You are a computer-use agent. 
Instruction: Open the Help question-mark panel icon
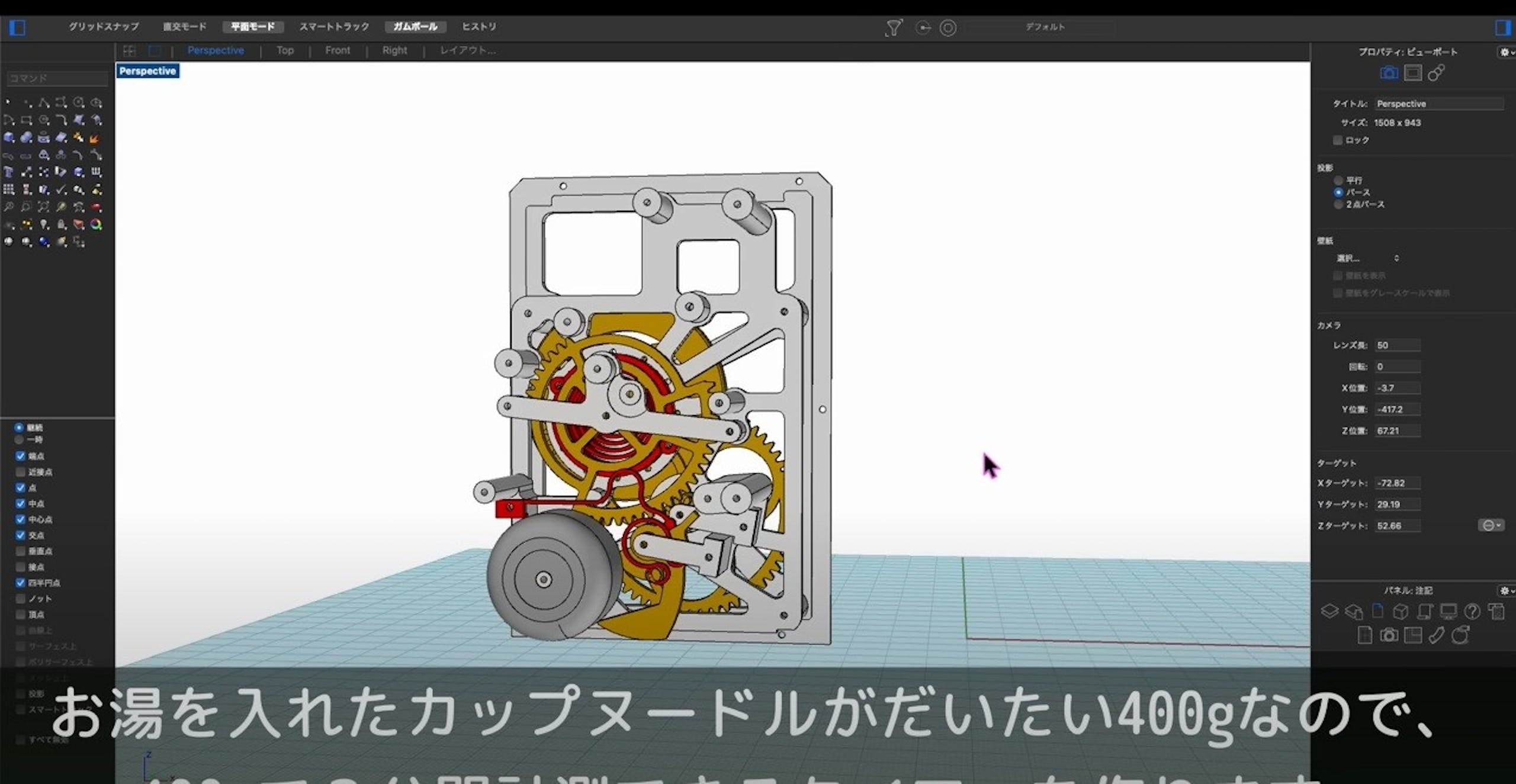[1472, 611]
